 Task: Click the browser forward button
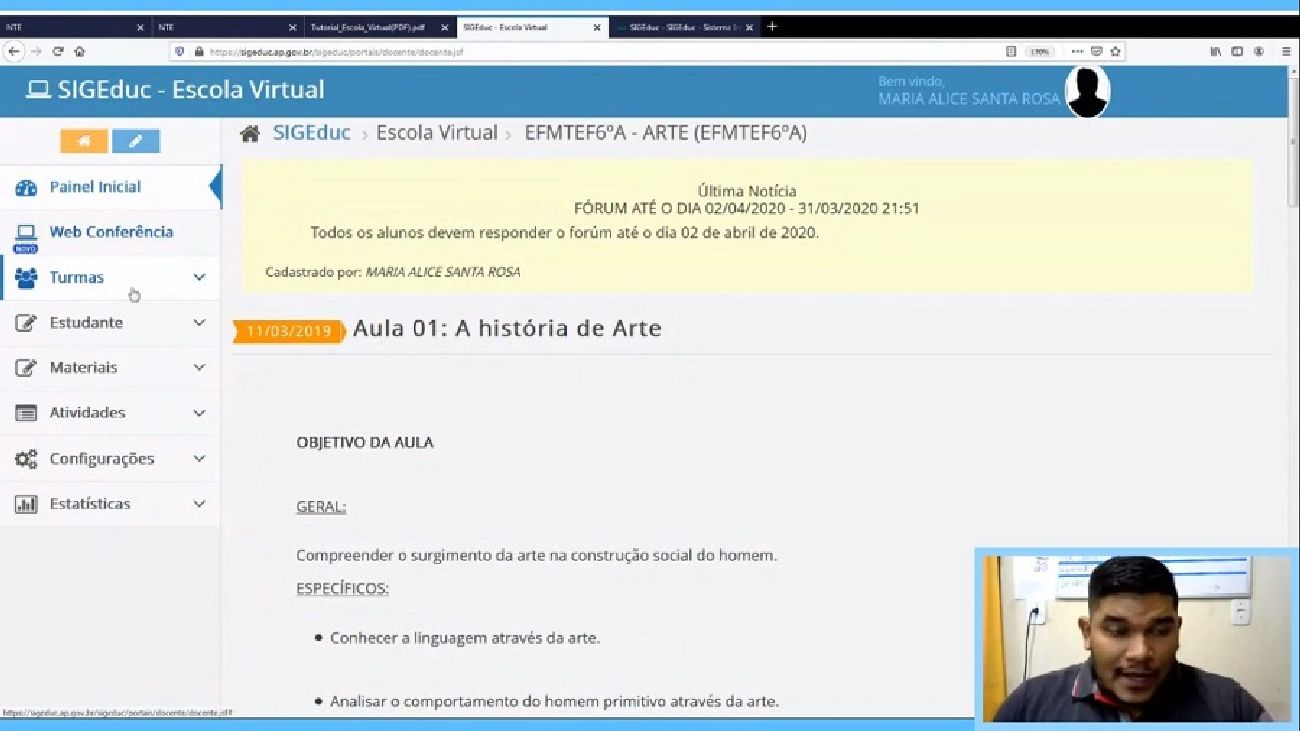(x=37, y=51)
